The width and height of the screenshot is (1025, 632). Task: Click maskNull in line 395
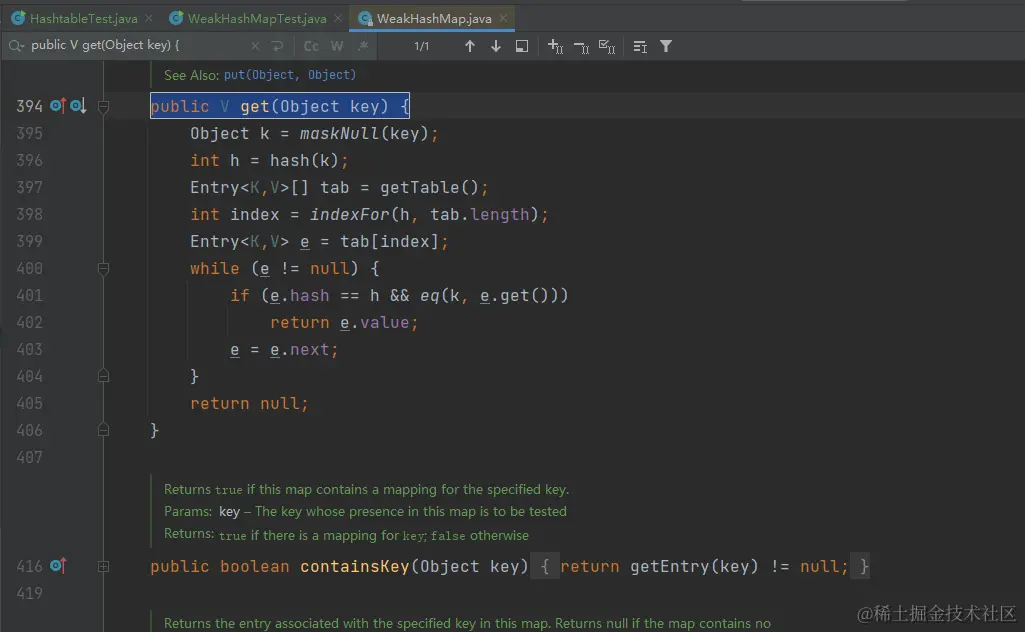coord(339,133)
